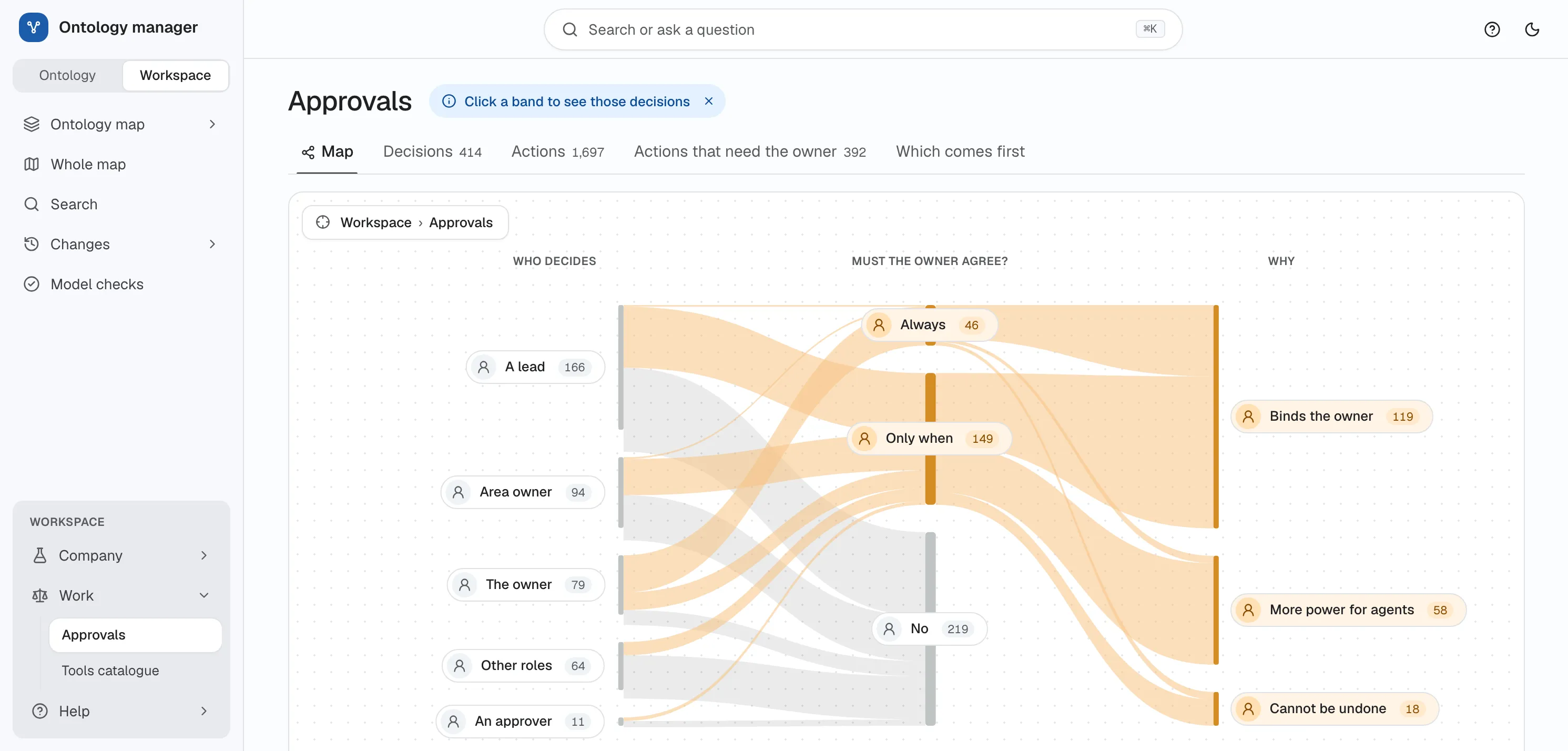Open Tools catalogue in sidebar
The width and height of the screenshot is (1568, 751).
[135, 671]
